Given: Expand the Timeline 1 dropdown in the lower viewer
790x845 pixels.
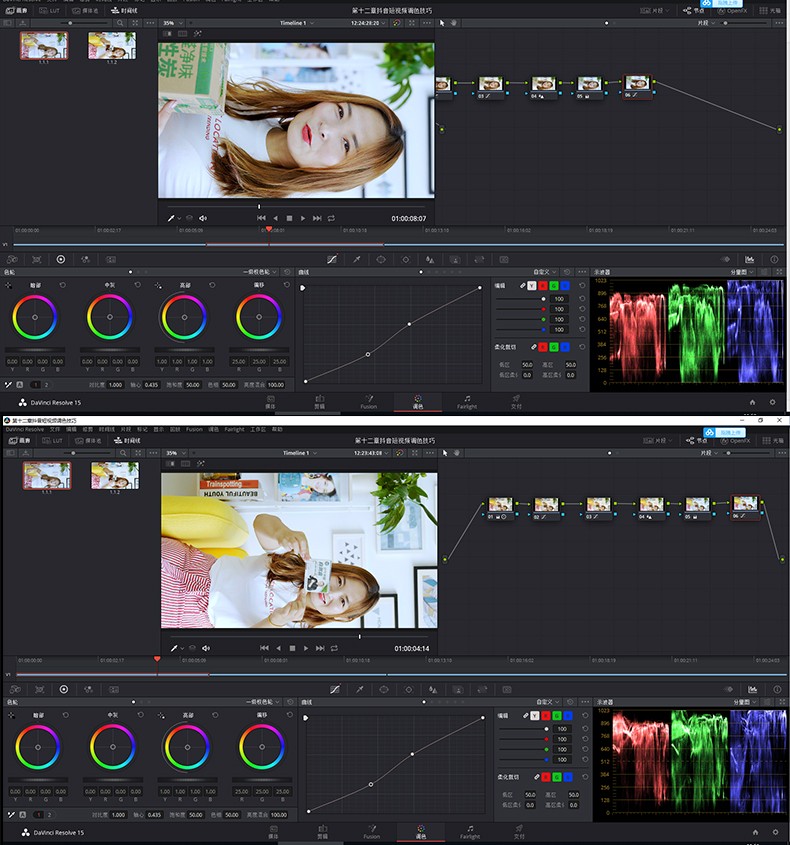Looking at the screenshot, I should (299, 453).
